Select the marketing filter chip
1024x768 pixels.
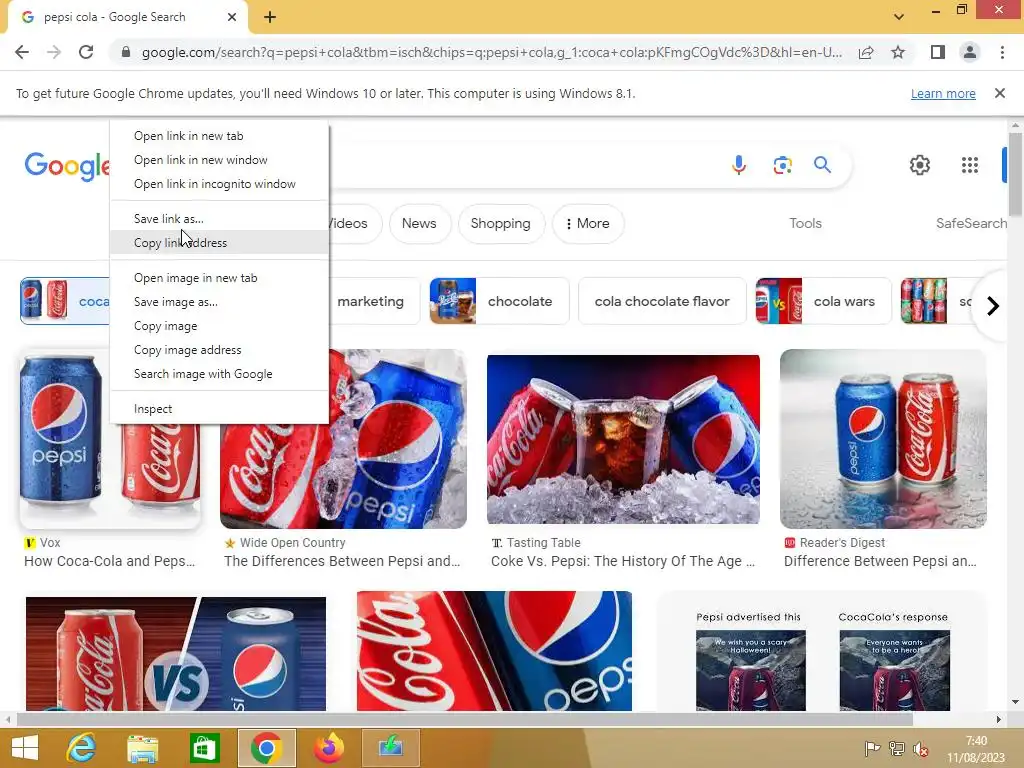click(374, 301)
